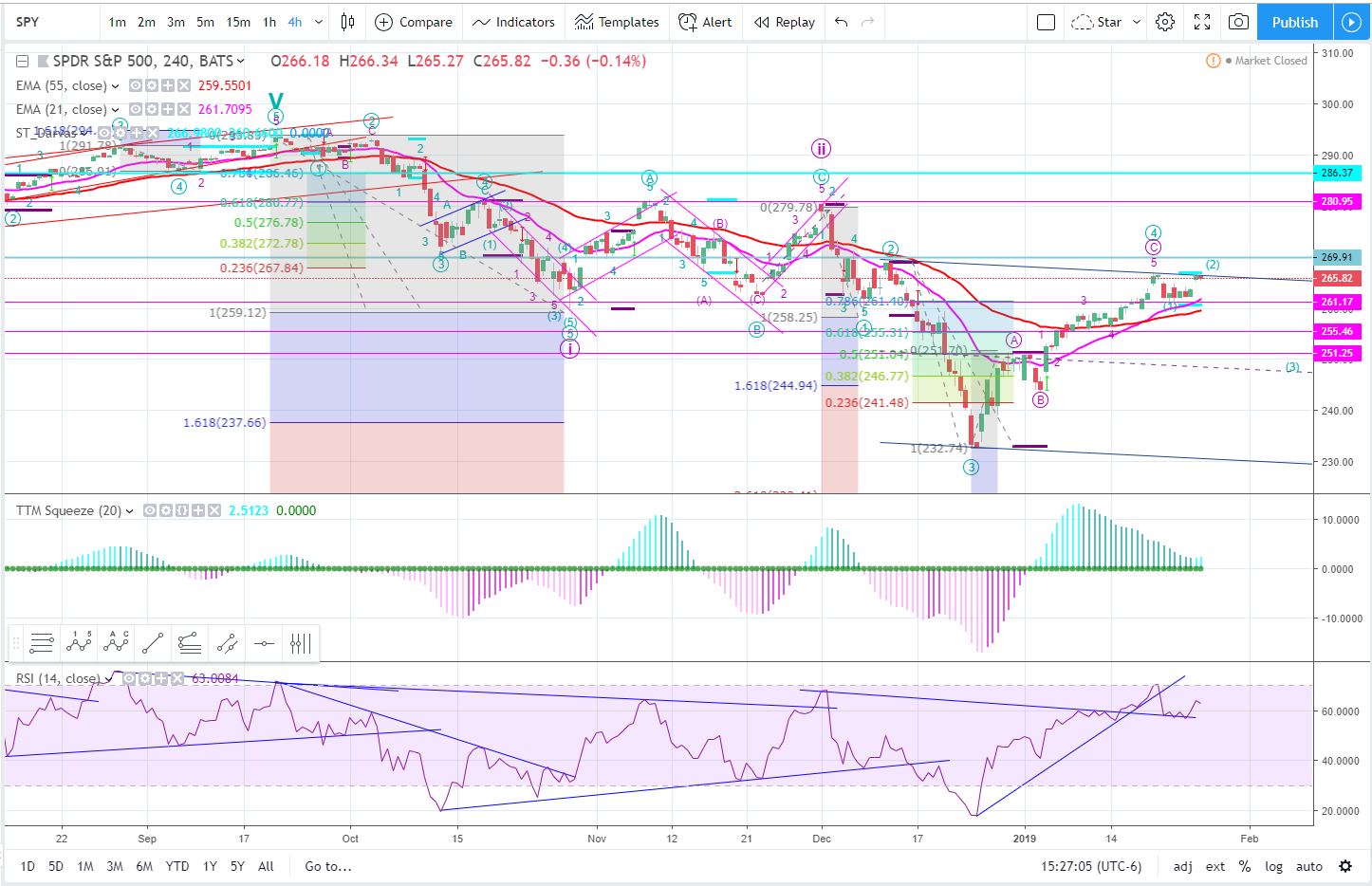The image size is (1372, 886).
Task: Expand TTM Squeeze (20) dropdown arrow
Action: [x=130, y=510]
